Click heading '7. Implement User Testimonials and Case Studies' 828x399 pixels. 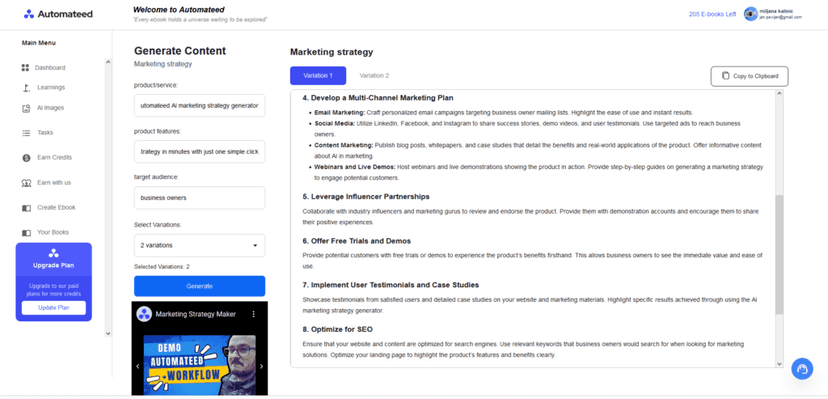tap(391, 286)
